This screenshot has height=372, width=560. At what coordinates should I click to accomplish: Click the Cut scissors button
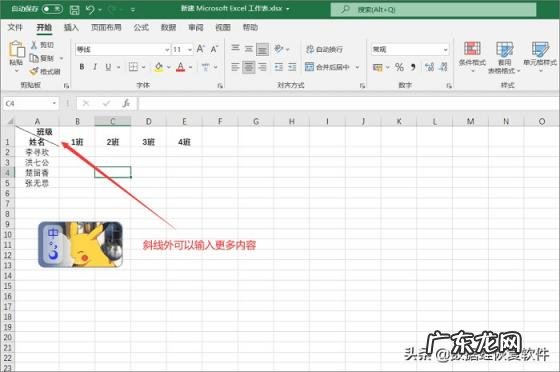(42, 45)
